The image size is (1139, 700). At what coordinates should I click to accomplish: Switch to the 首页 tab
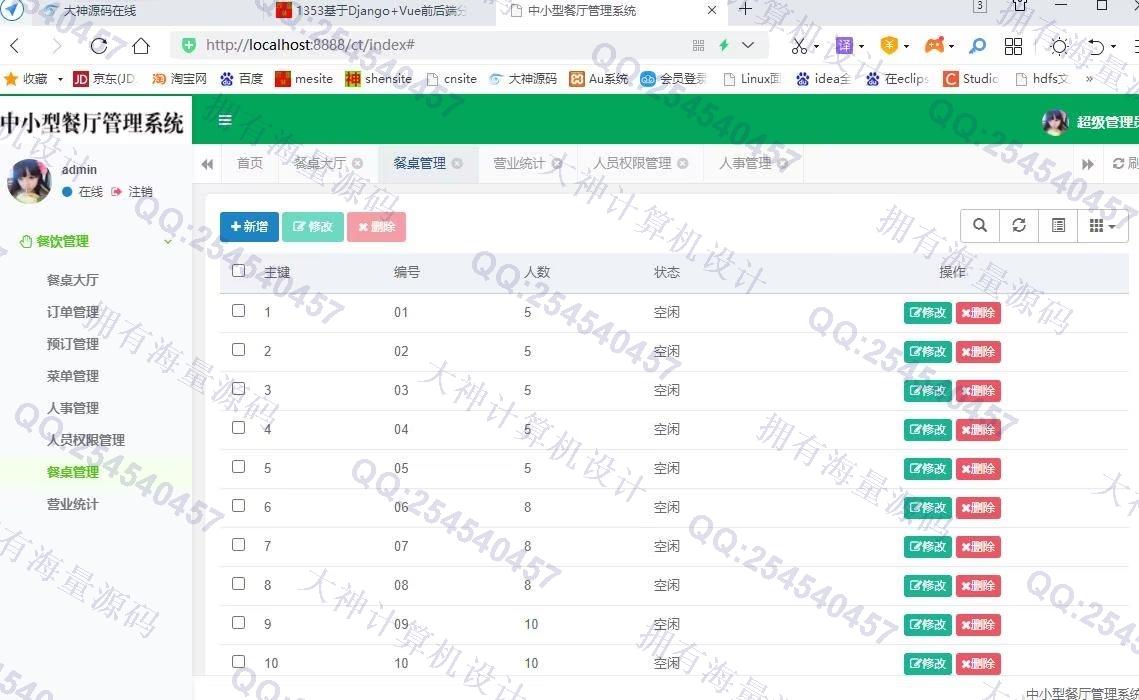(250, 163)
